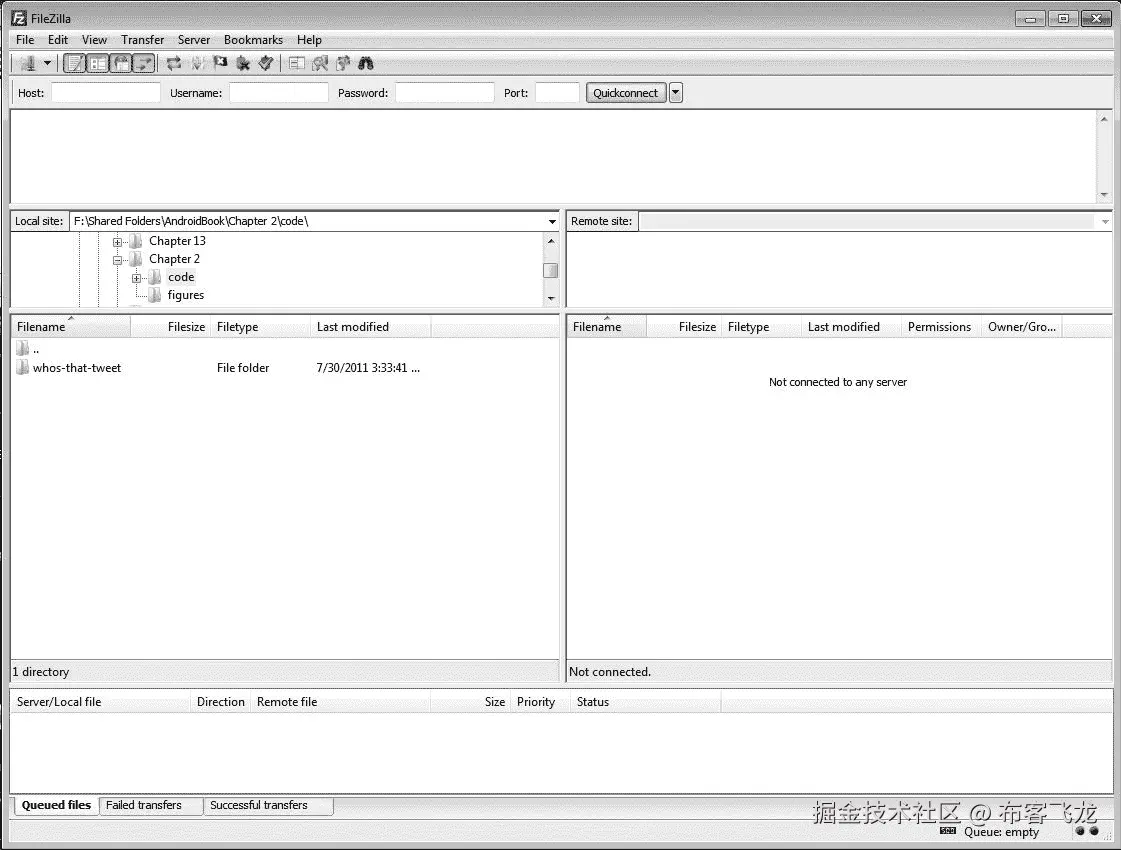
Task: Select the parent directory '..' folder icon
Action: pos(22,348)
